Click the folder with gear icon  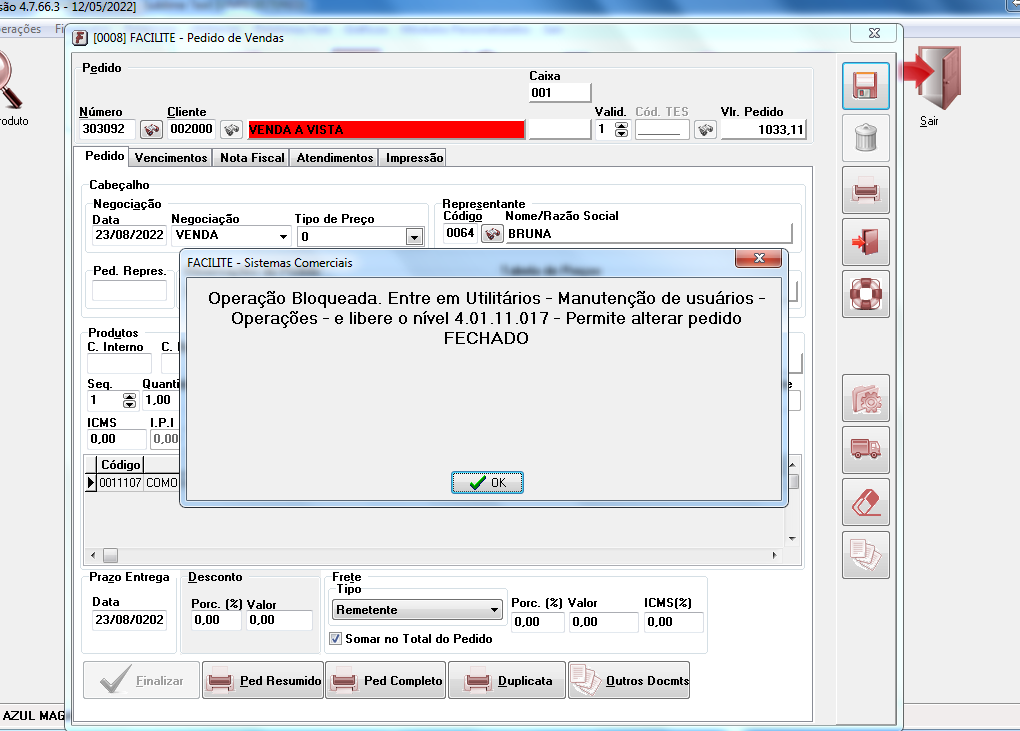865,398
